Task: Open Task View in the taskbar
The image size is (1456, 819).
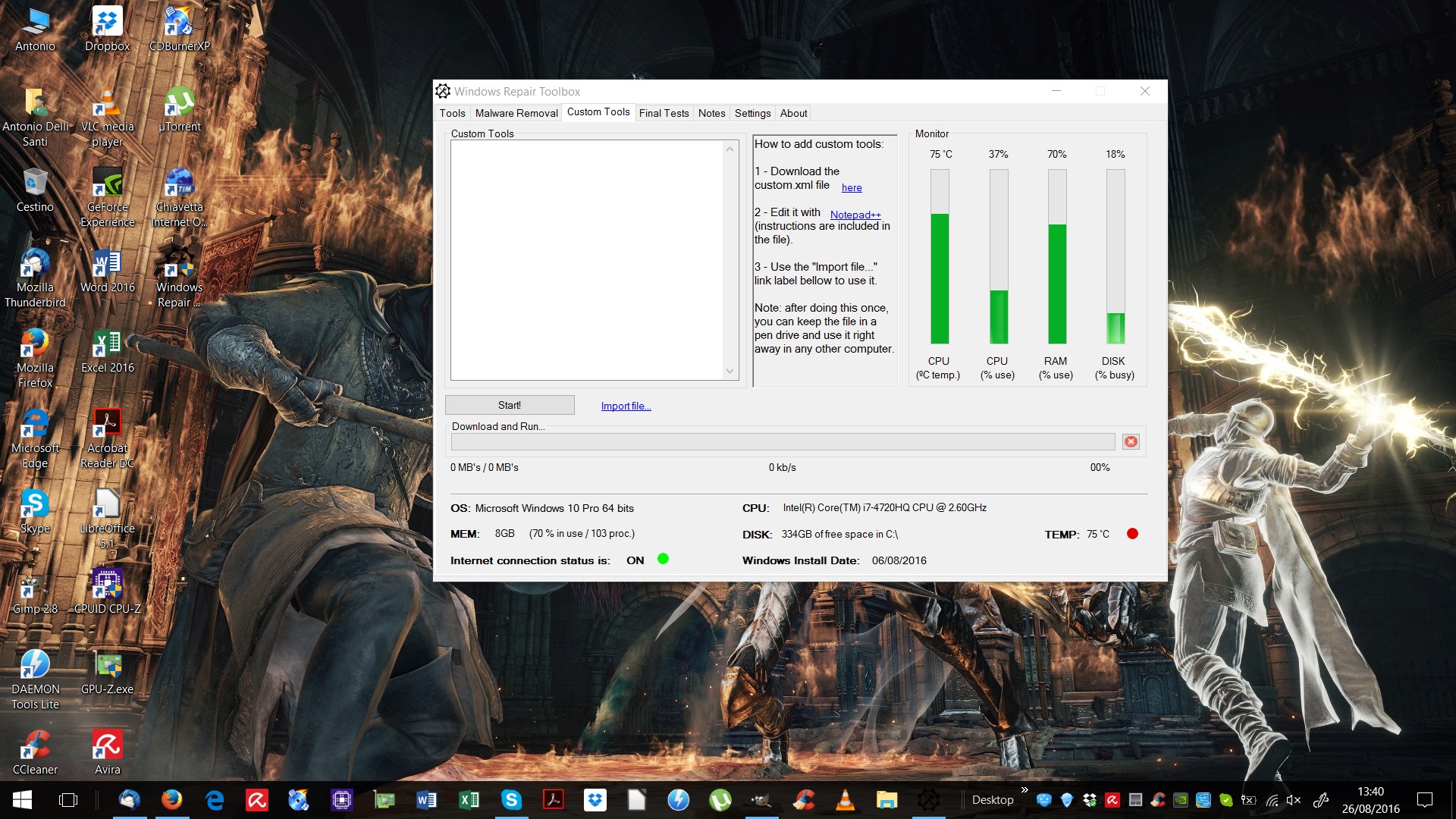Action: tap(68, 800)
